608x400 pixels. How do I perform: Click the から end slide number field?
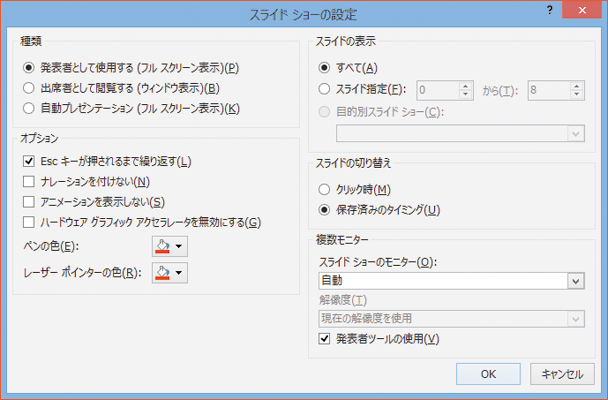549,90
